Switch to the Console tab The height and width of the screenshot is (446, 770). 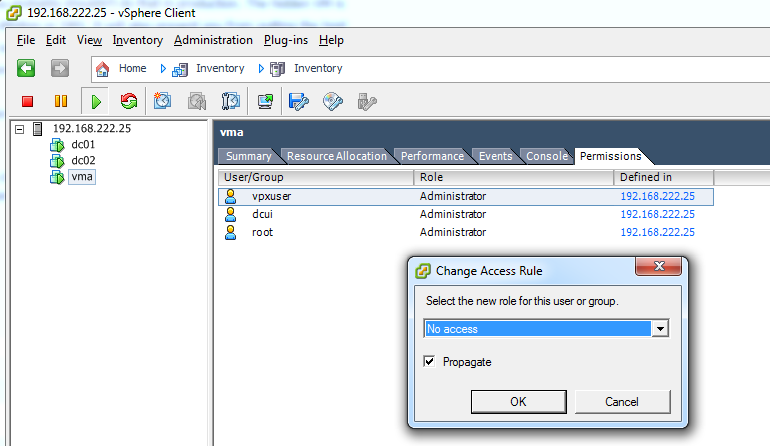point(547,156)
